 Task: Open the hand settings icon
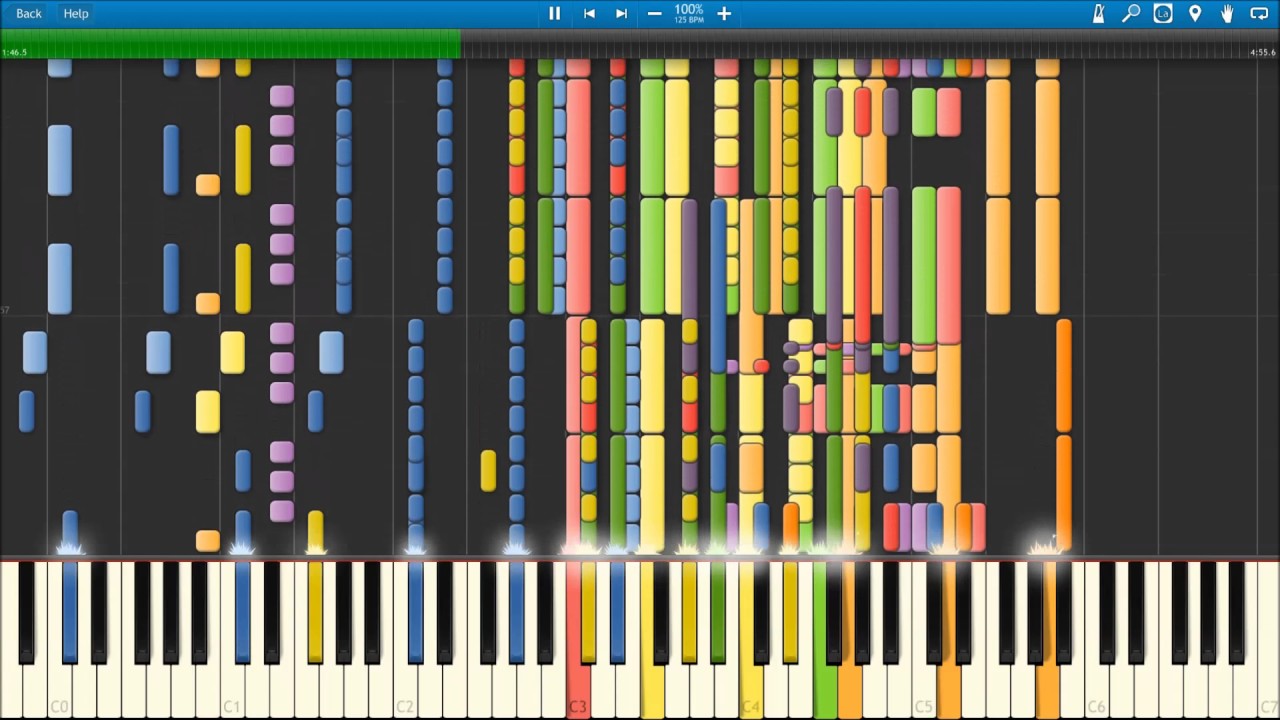1227,13
